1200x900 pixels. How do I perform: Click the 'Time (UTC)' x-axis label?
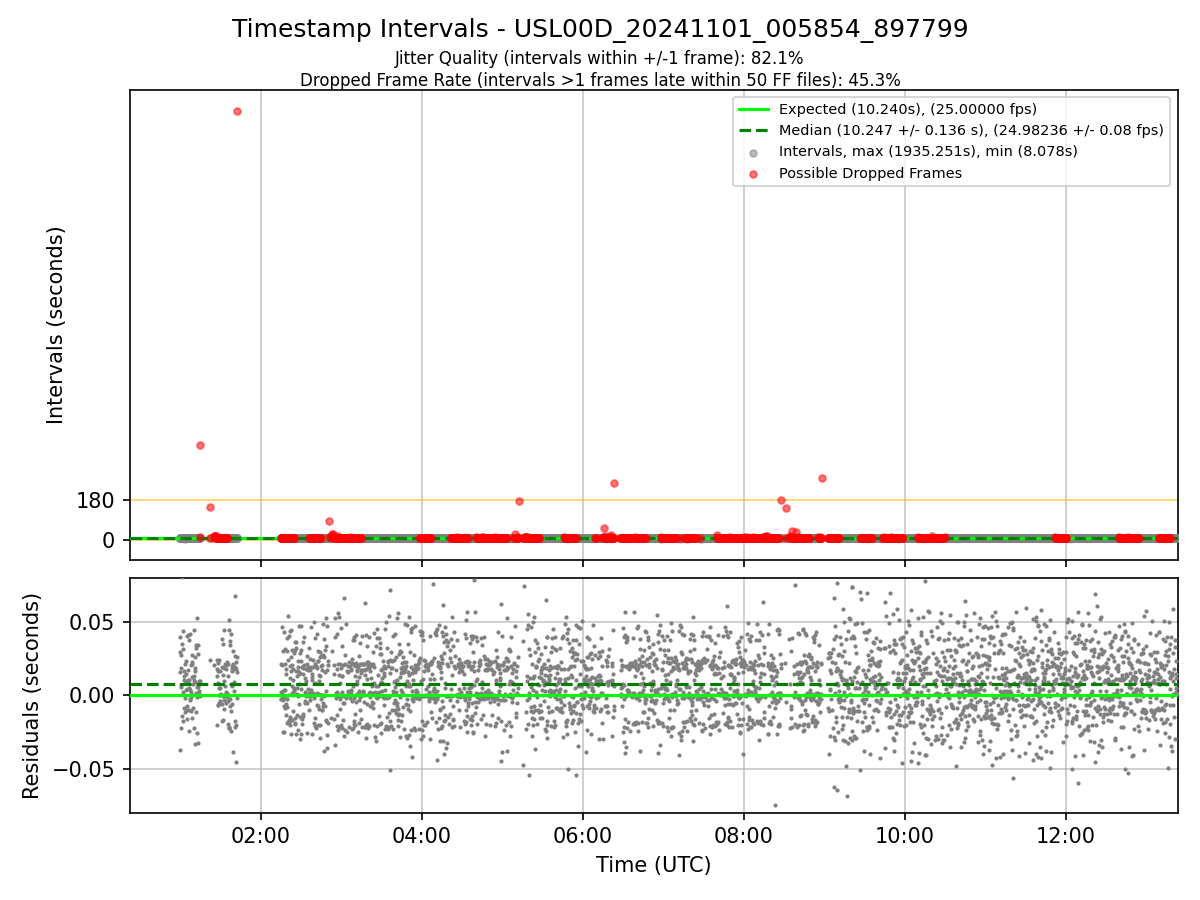tap(654, 865)
